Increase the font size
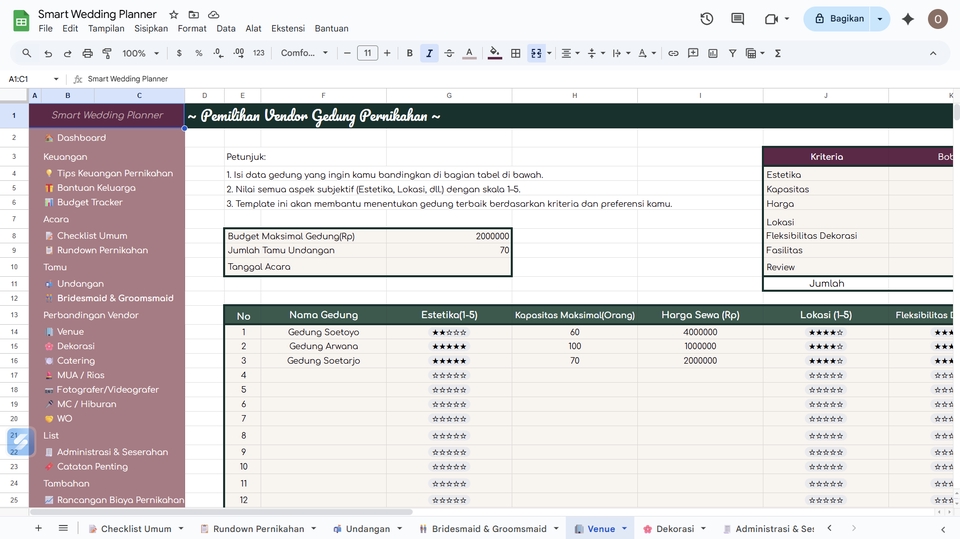 [387, 53]
